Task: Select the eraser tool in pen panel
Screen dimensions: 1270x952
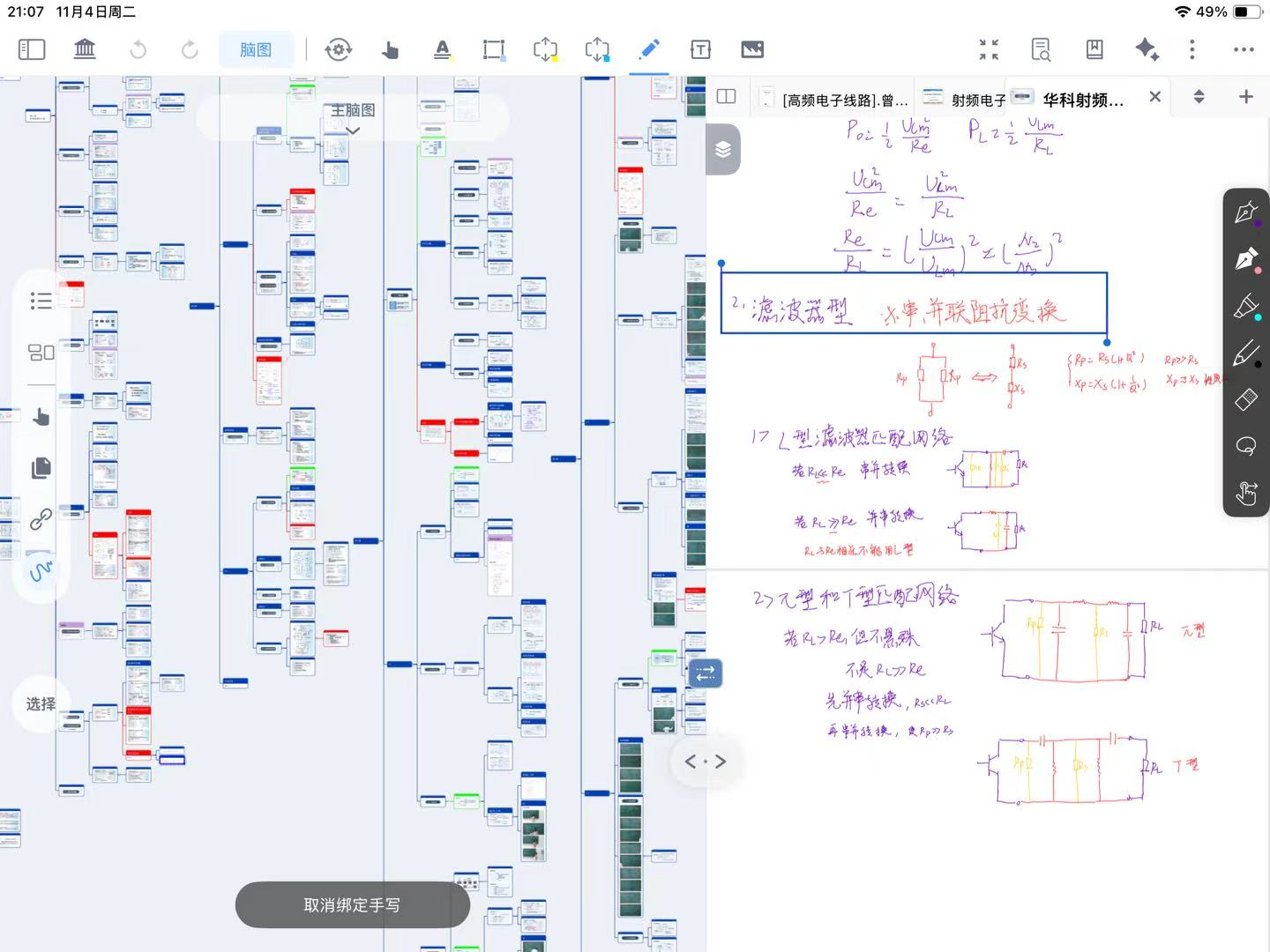Action: (1245, 399)
